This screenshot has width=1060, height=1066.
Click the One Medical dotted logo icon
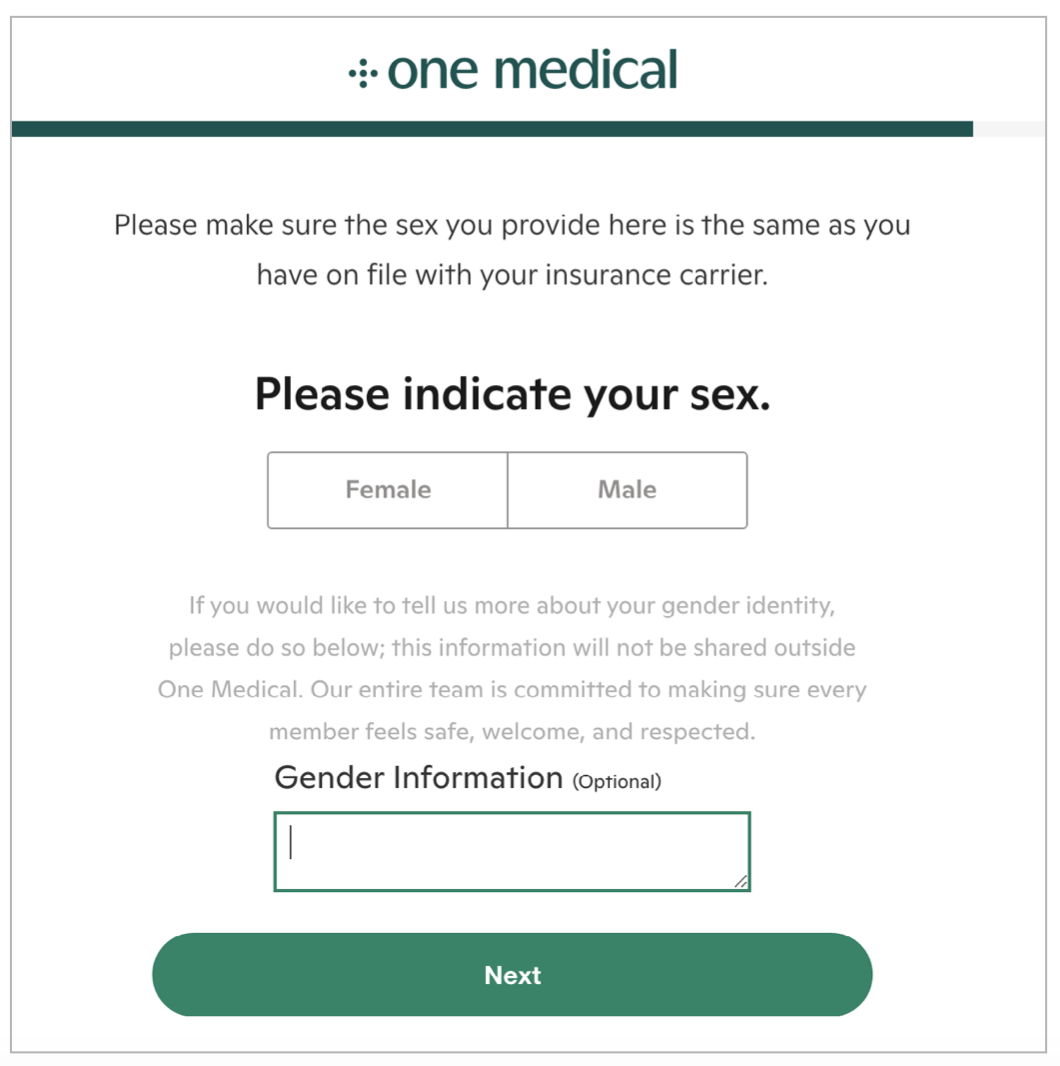[x=362, y=73]
